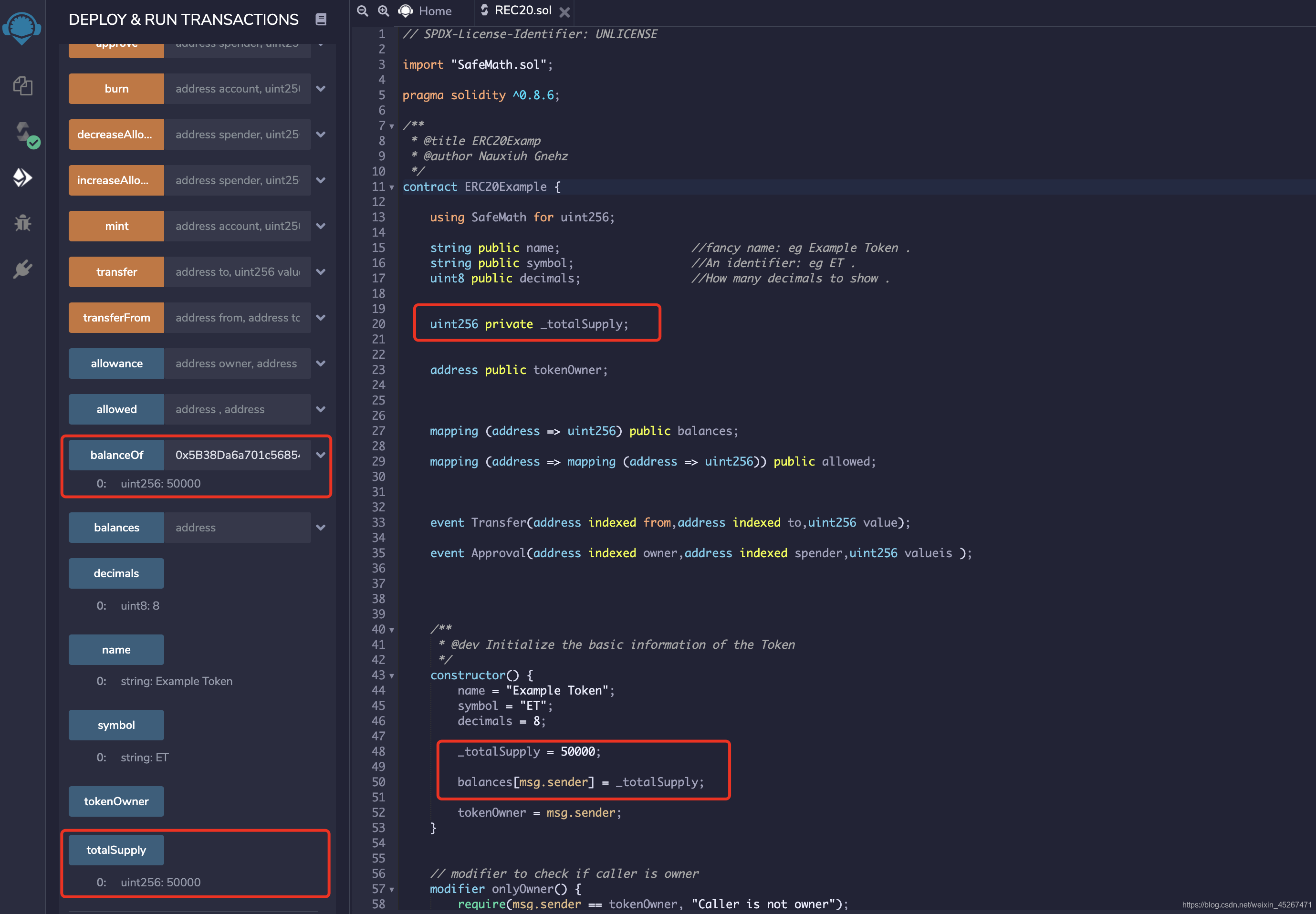Zoom in the editor font

pyautogui.click(x=384, y=11)
